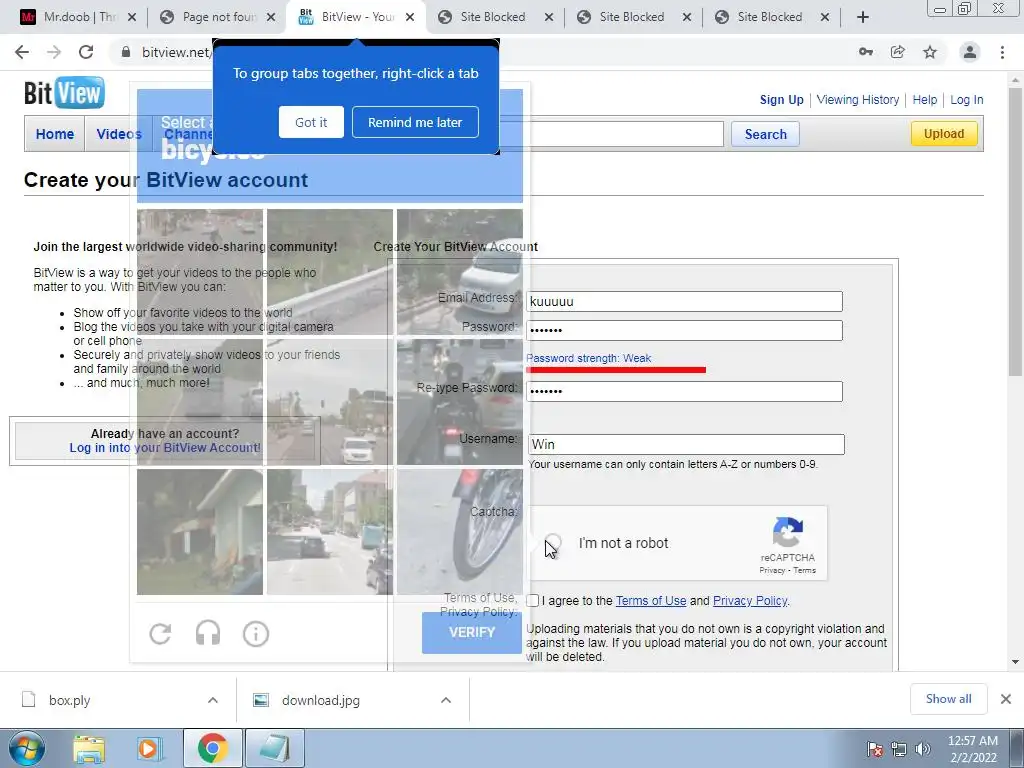Tick the I'm not a robot checkbox
Screen dimensions: 1024x768
(x=553, y=543)
